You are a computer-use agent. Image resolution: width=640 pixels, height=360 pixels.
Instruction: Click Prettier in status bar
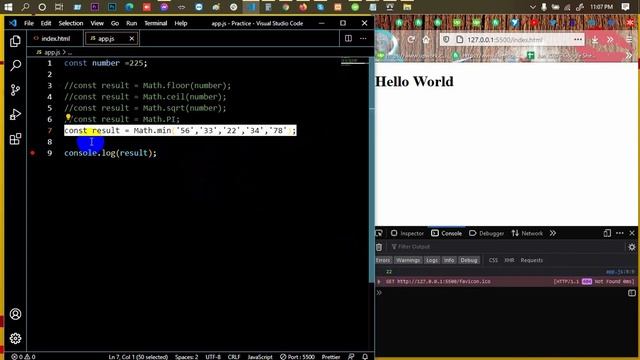click(x=331, y=356)
